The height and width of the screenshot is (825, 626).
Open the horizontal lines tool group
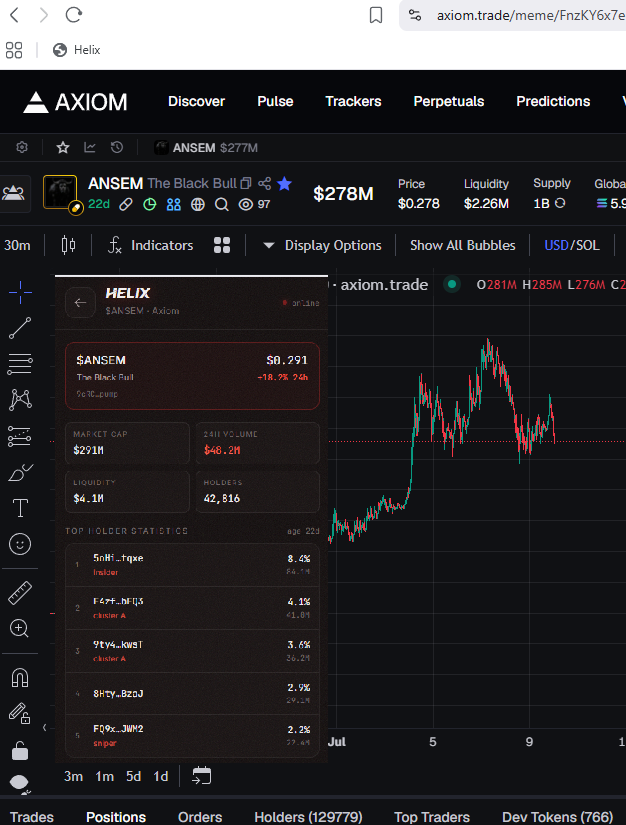pyautogui.click(x=20, y=364)
